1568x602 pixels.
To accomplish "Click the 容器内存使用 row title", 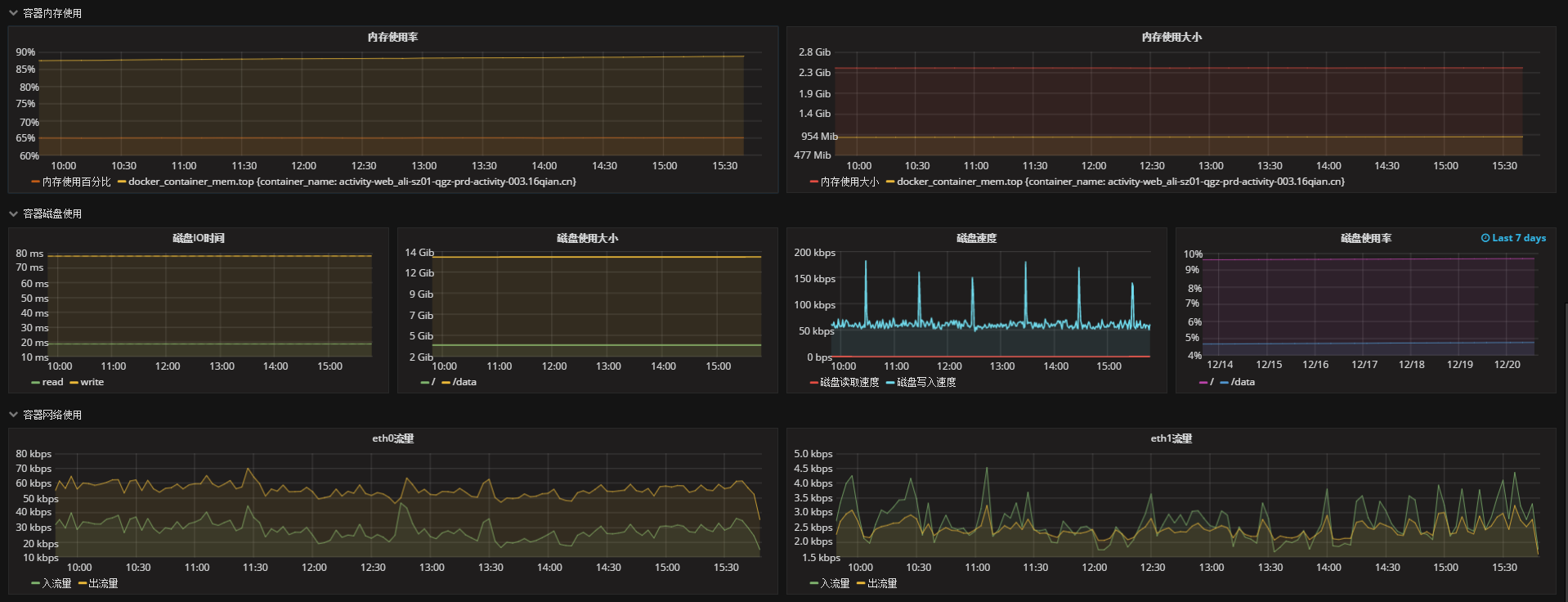I will 52,13.
